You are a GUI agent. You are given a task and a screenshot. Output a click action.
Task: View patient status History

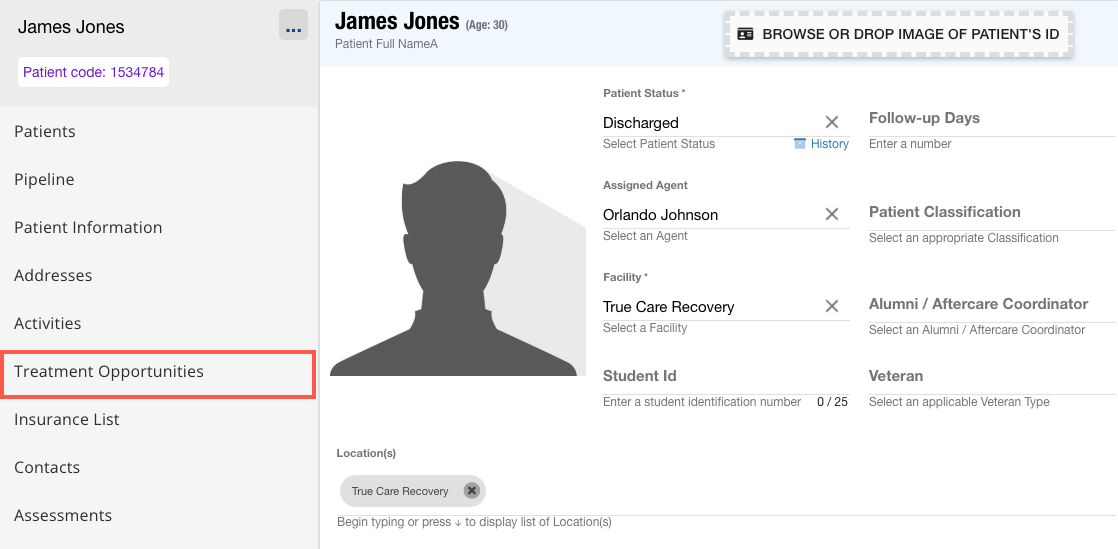click(x=821, y=144)
